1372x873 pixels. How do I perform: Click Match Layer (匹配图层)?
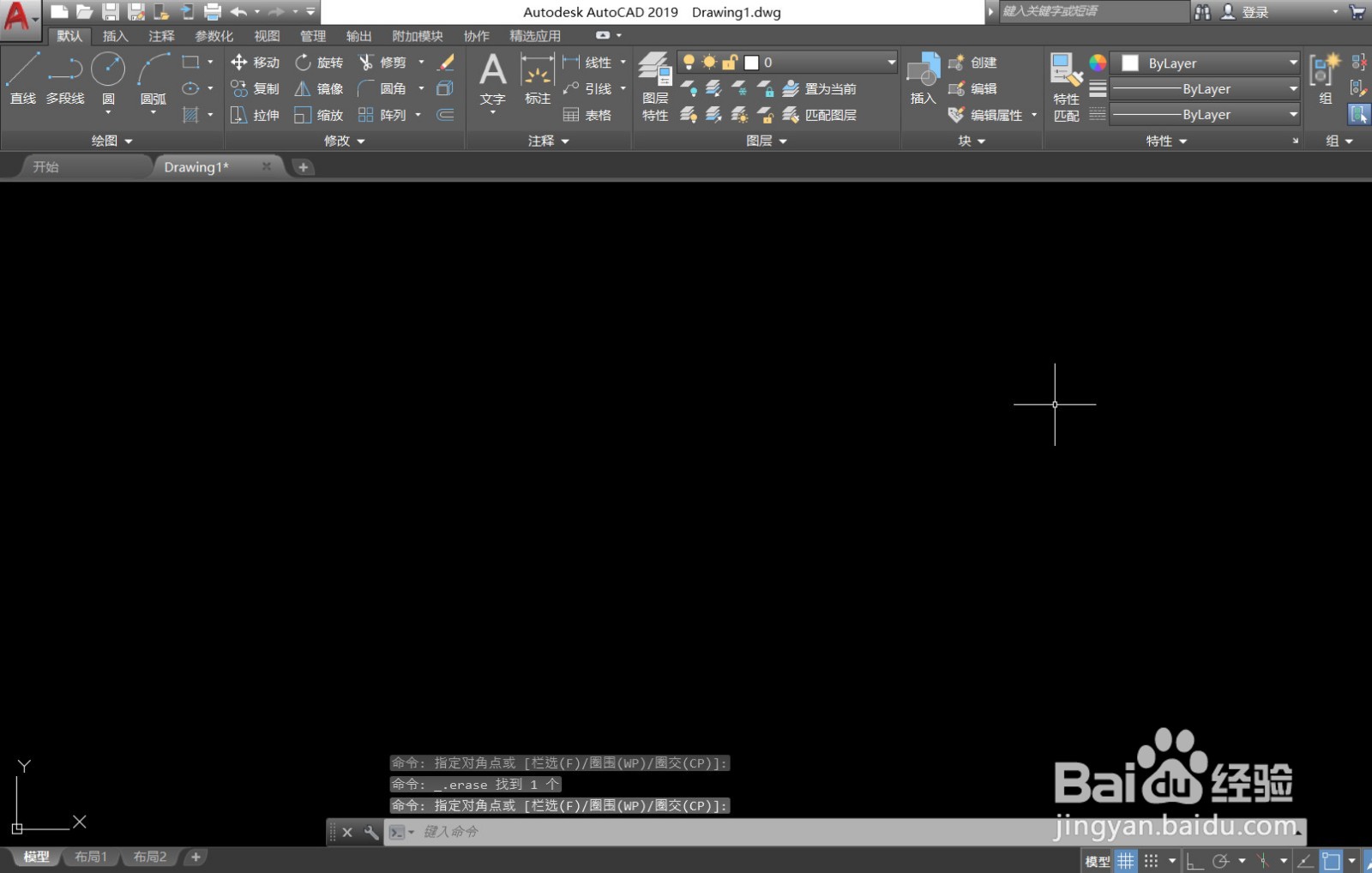820,115
